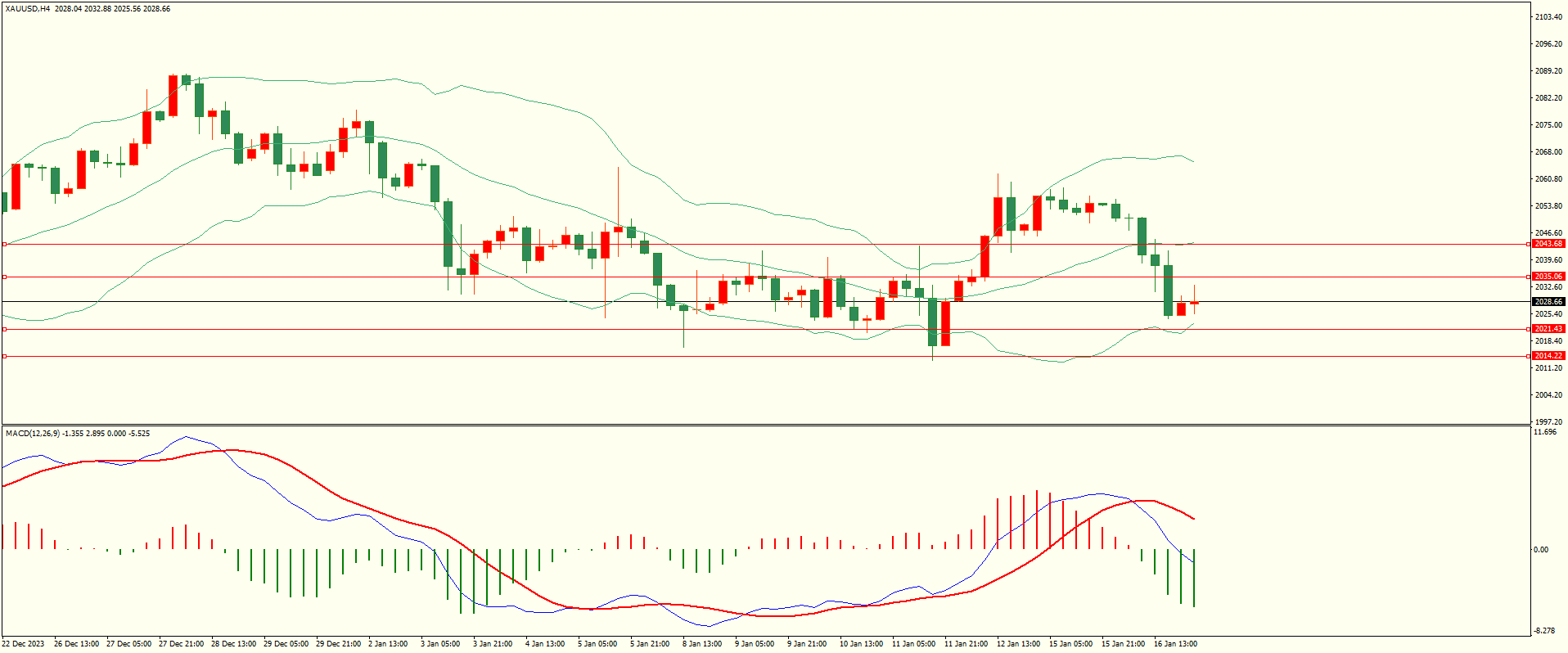The height and width of the screenshot is (653, 1568).
Task: Click the 2043.68 red price label
Action: click(x=1548, y=244)
